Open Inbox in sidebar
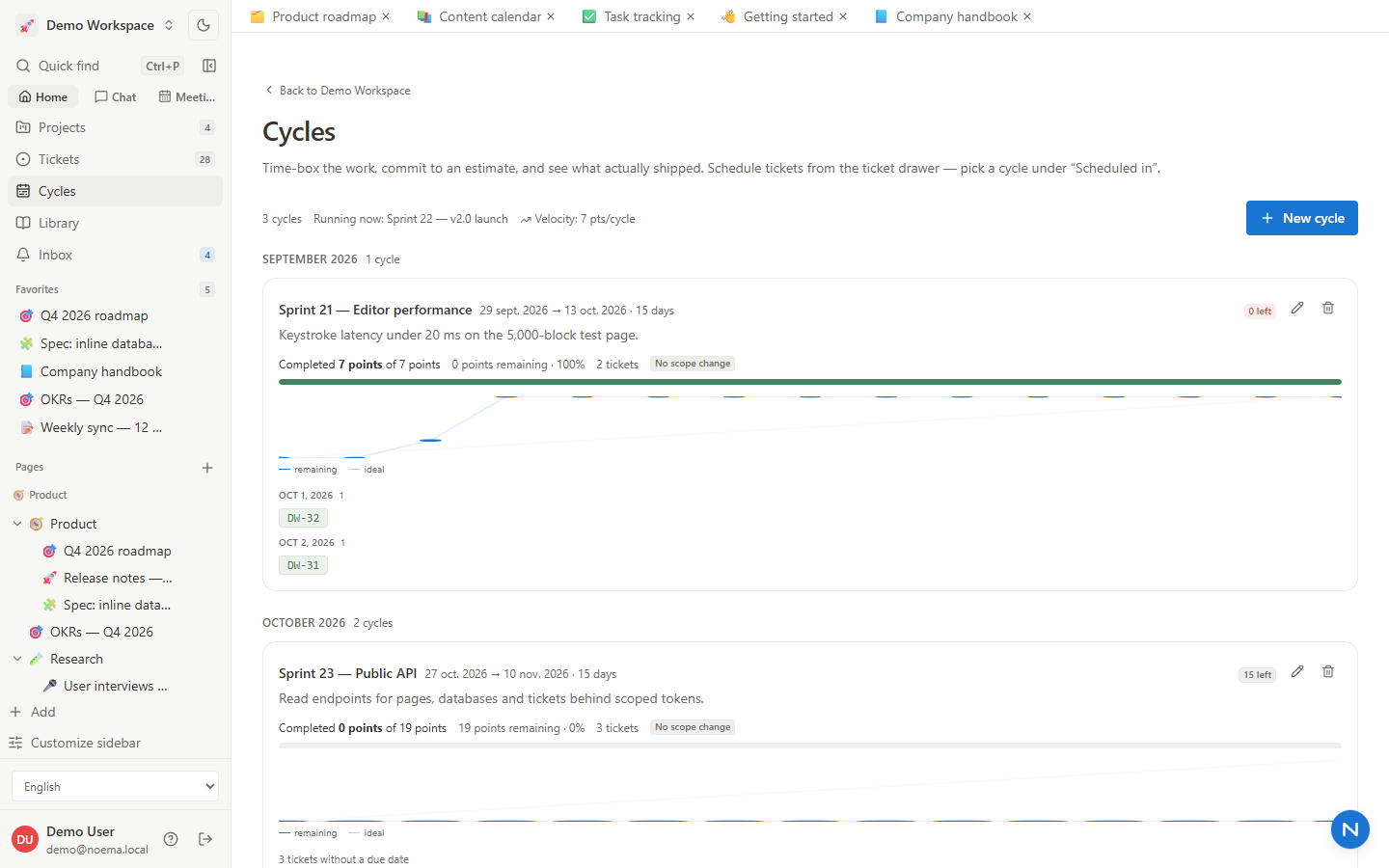 [x=115, y=255]
